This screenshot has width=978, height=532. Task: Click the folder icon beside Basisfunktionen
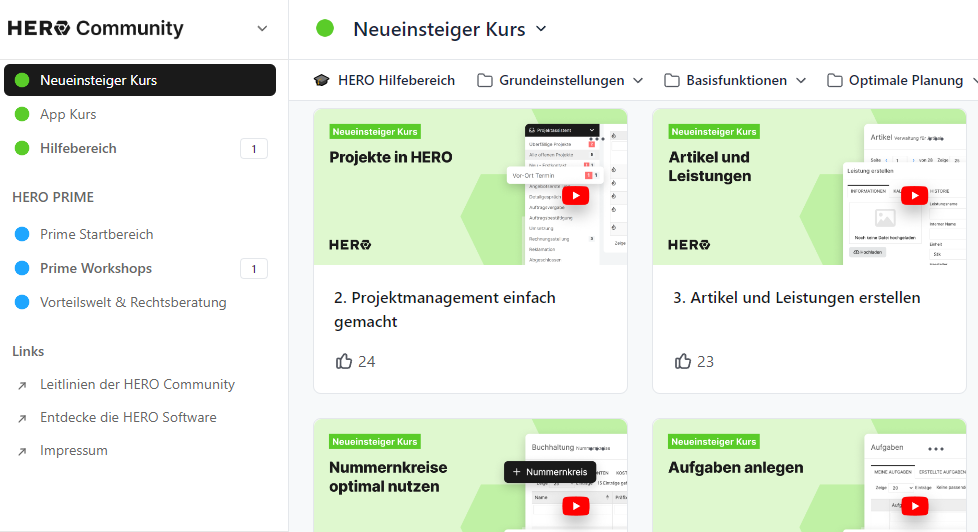pyautogui.click(x=672, y=80)
